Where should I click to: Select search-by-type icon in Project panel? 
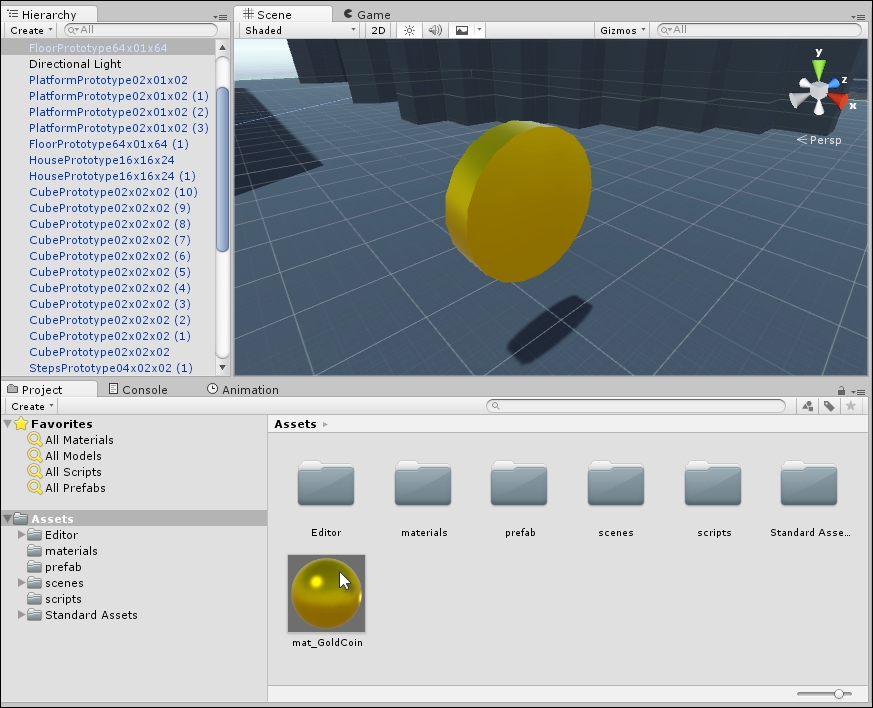point(808,406)
